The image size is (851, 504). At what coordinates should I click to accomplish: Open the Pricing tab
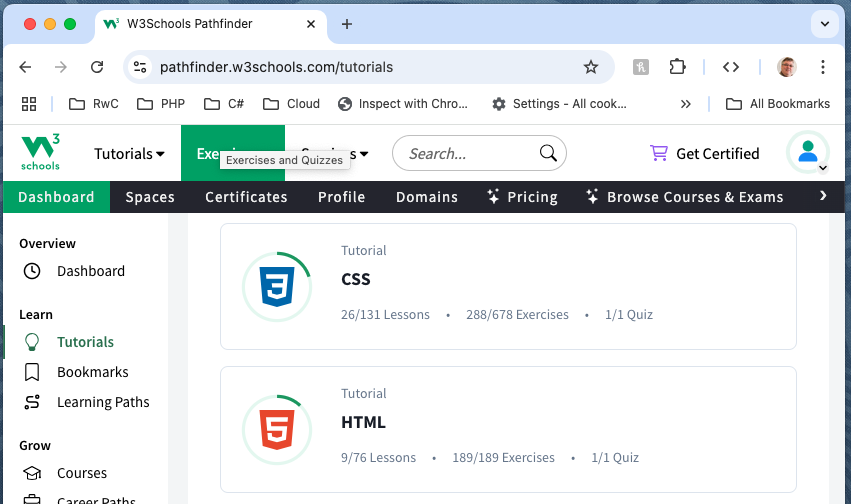pyautogui.click(x=522, y=197)
